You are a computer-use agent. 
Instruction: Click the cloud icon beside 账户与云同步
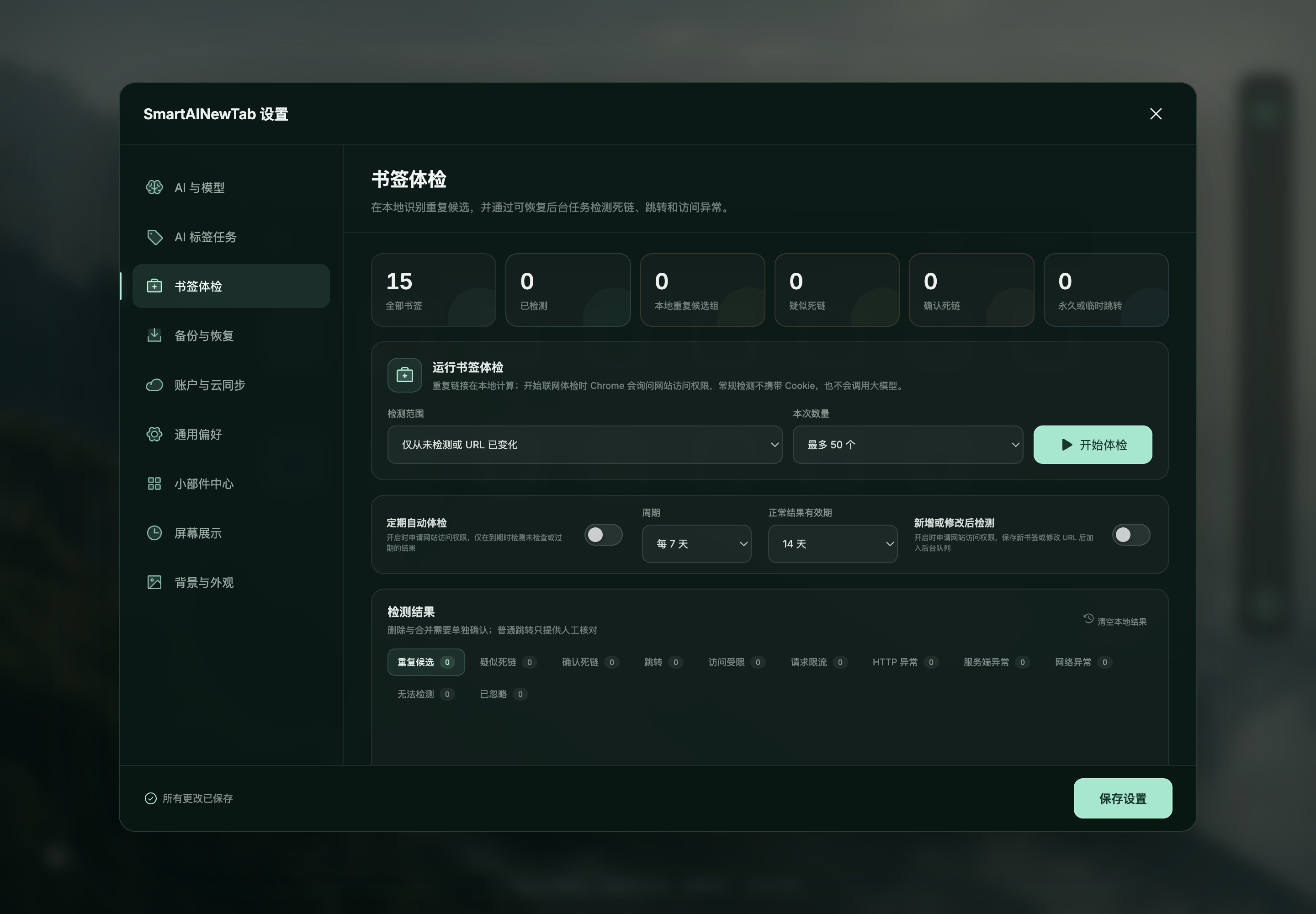click(154, 385)
